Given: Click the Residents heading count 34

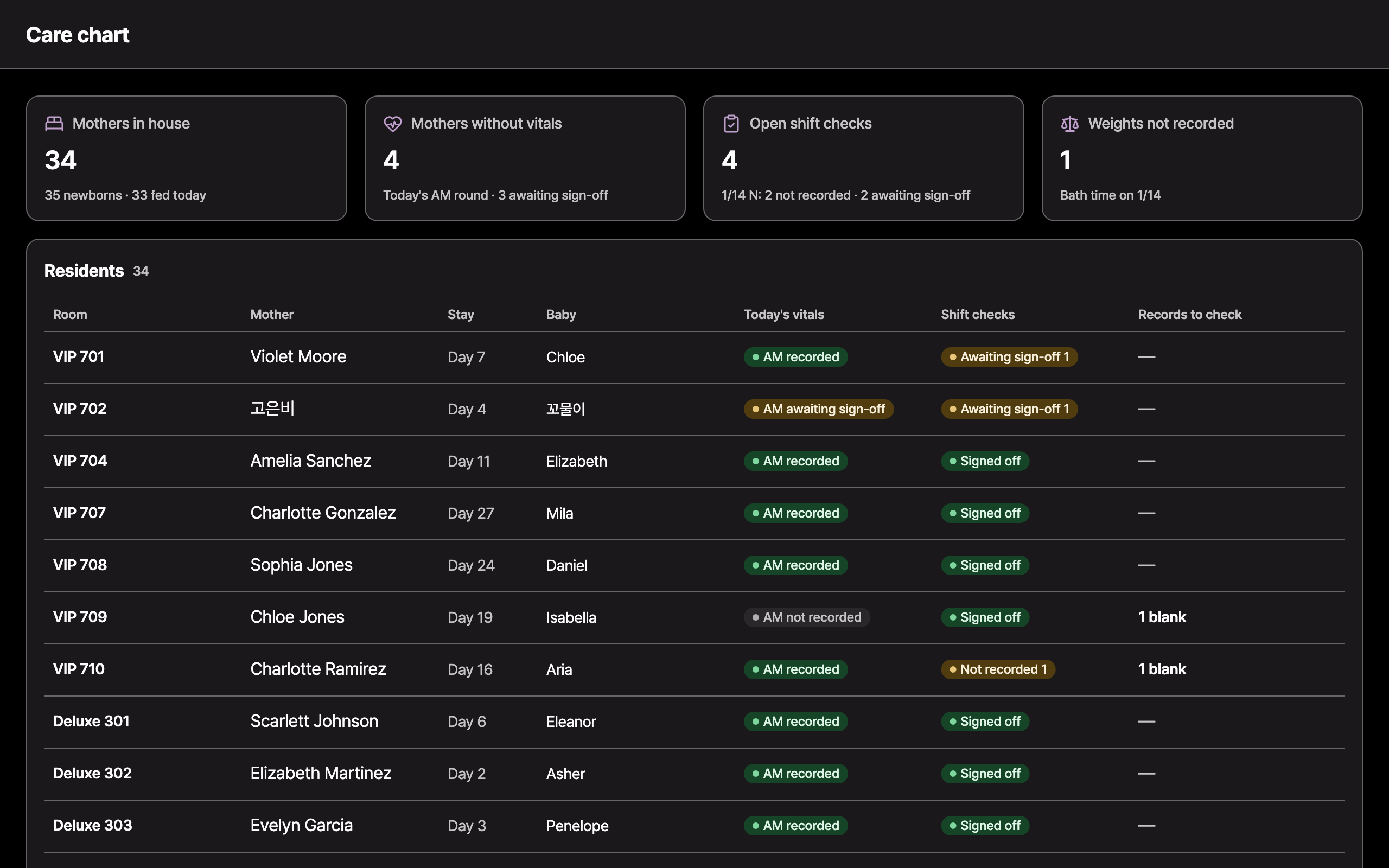Looking at the screenshot, I should (141, 271).
